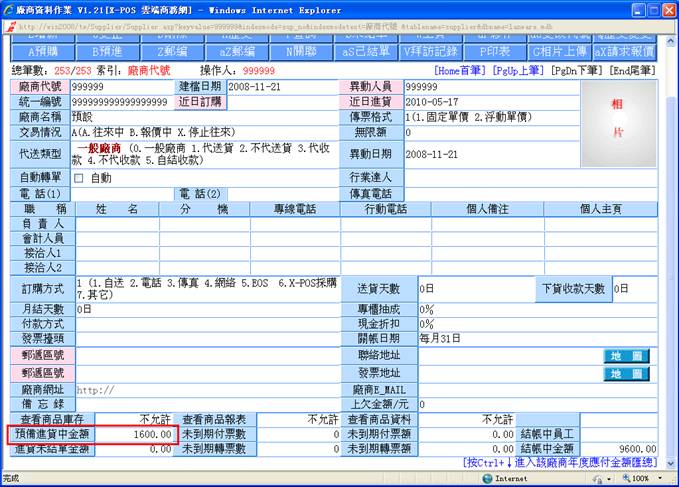
Task: Open the 地圖 map button beside 發票地址
Action: pos(626,373)
